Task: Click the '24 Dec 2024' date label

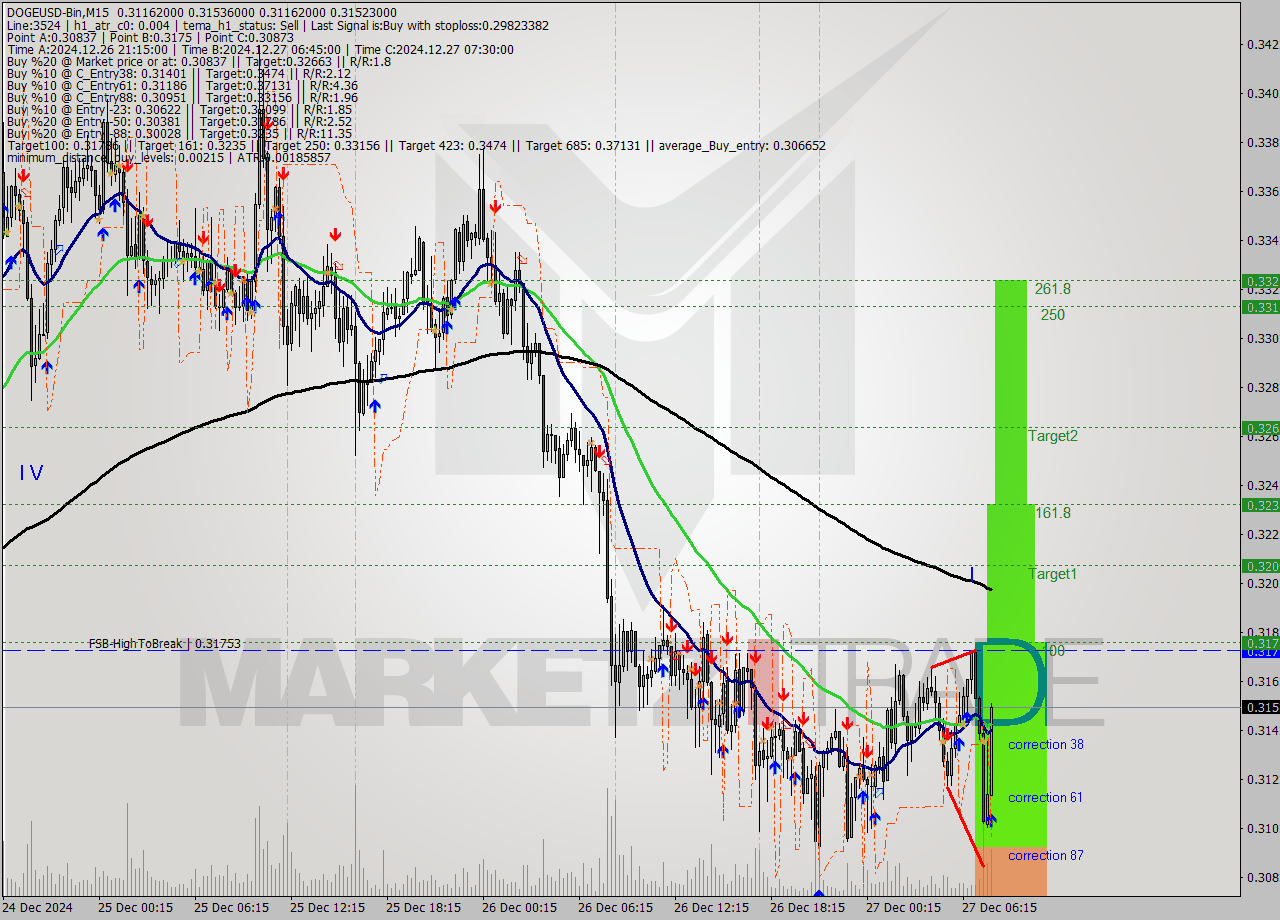Action: click(x=37, y=908)
